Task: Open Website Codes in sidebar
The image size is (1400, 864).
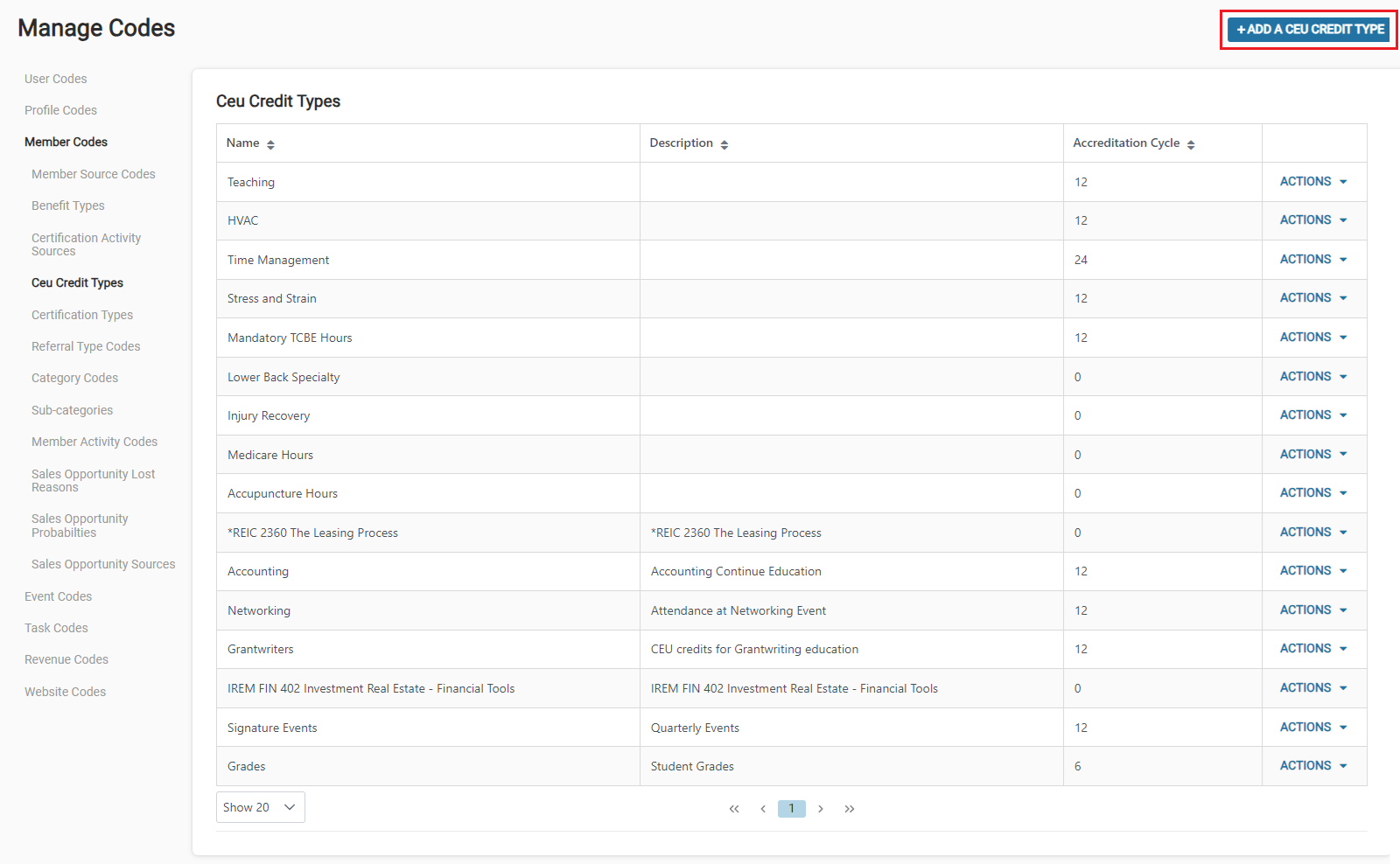Action: tap(65, 692)
